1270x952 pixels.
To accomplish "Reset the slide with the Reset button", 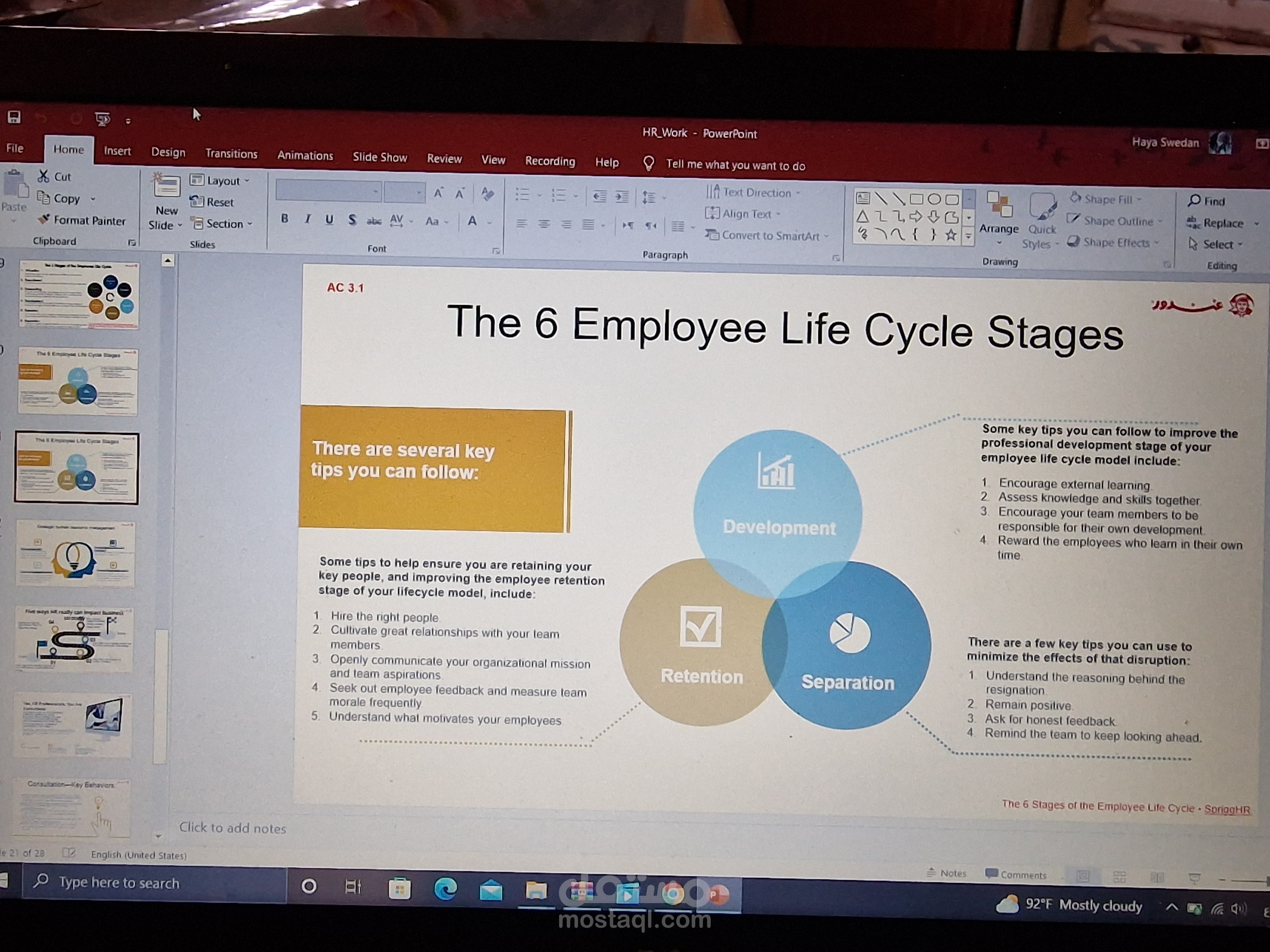I will 212,202.
